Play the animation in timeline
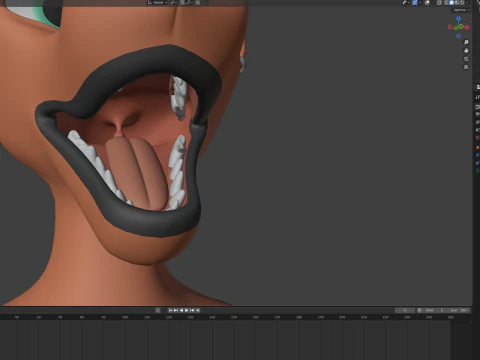The width and height of the screenshot is (480, 360). pos(186,310)
